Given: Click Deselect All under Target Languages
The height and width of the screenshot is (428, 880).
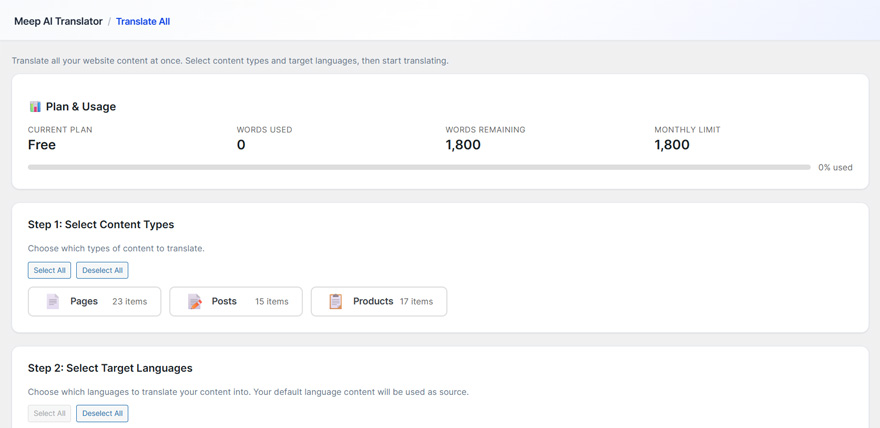Looking at the screenshot, I should (x=102, y=413).
